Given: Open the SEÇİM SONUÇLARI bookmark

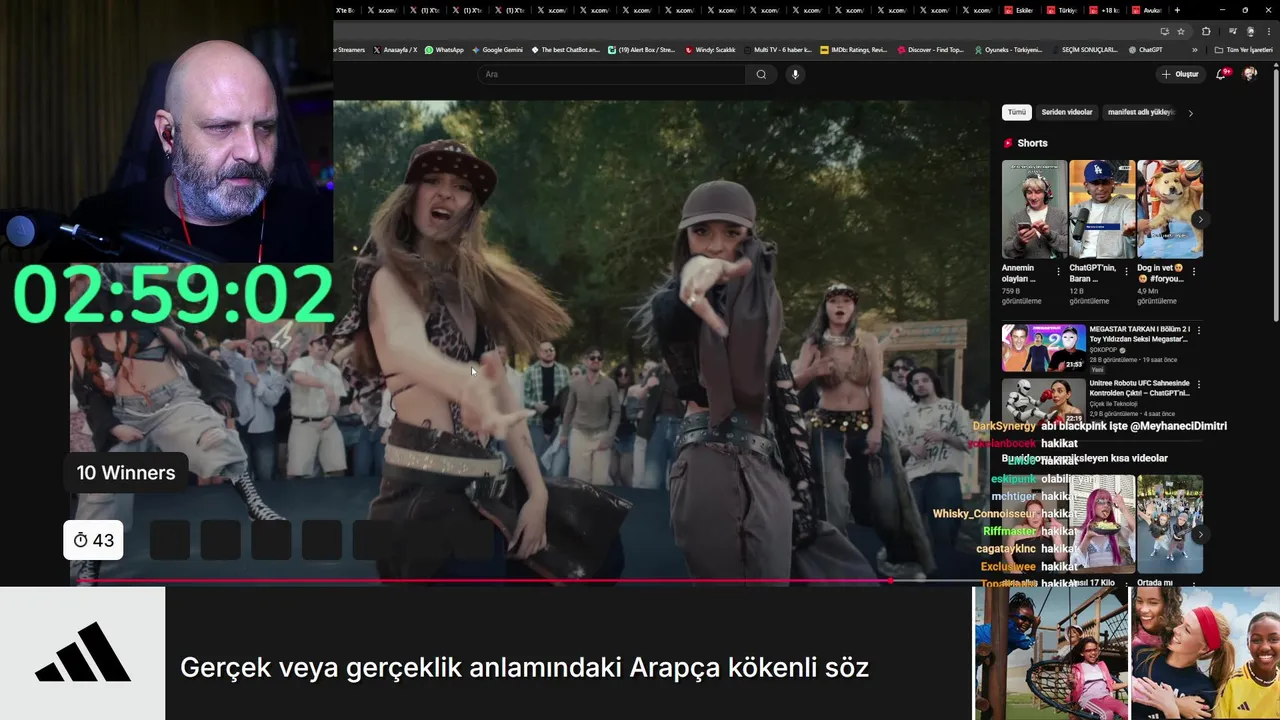Looking at the screenshot, I should [1085, 49].
